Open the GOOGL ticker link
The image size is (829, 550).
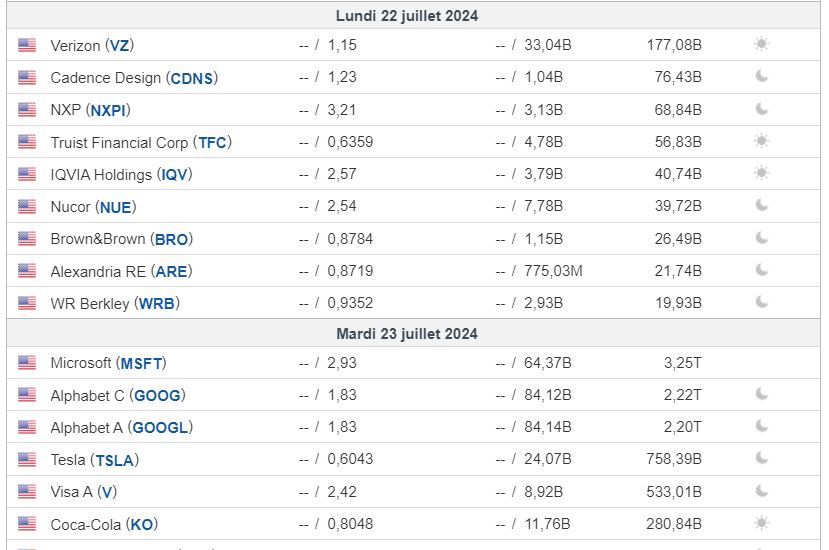(x=160, y=428)
